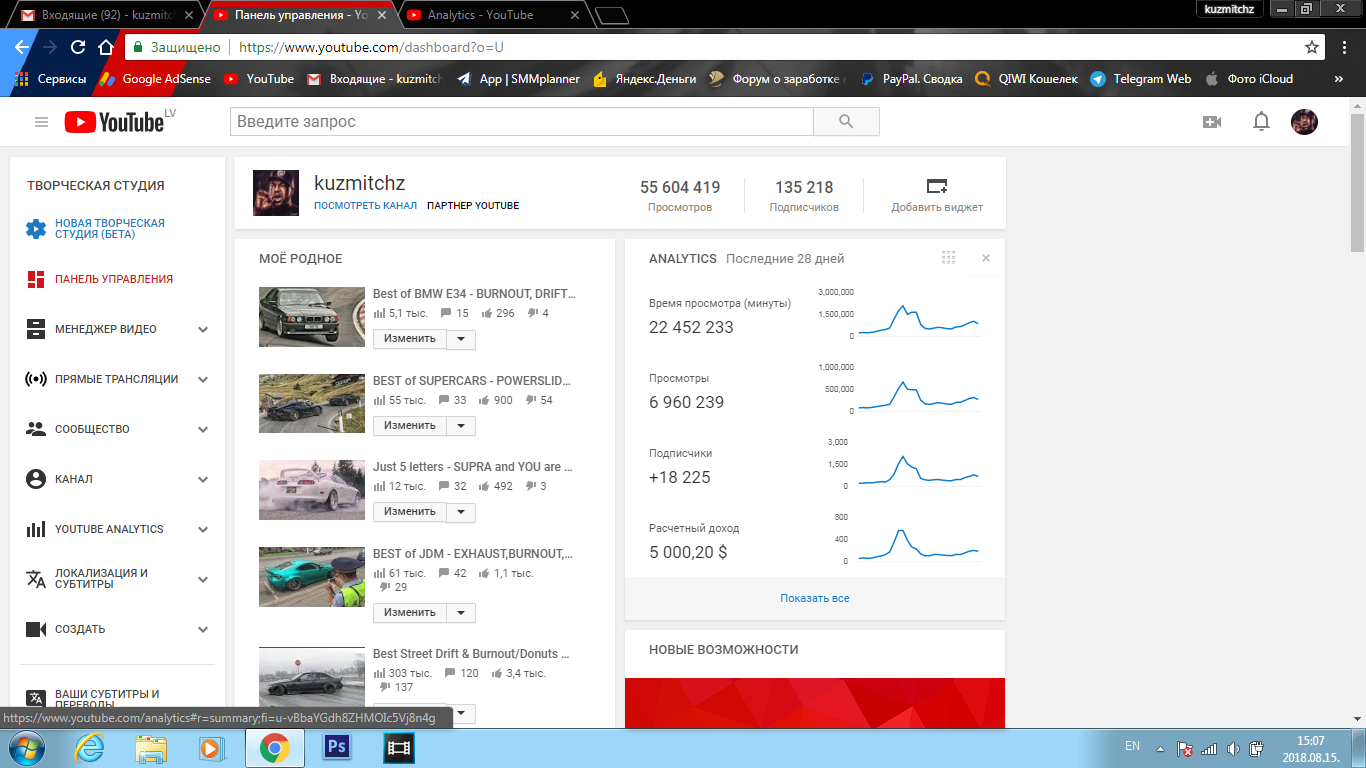Click Показать все in Analytics
This screenshot has height=768, width=1366.
(x=815, y=598)
